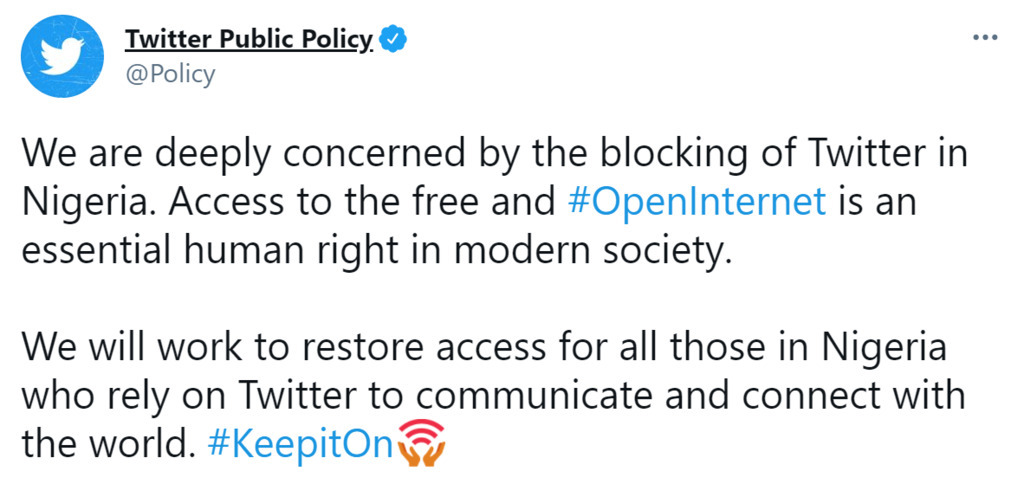Open the Twitter bird profile avatar

click(62, 56)
